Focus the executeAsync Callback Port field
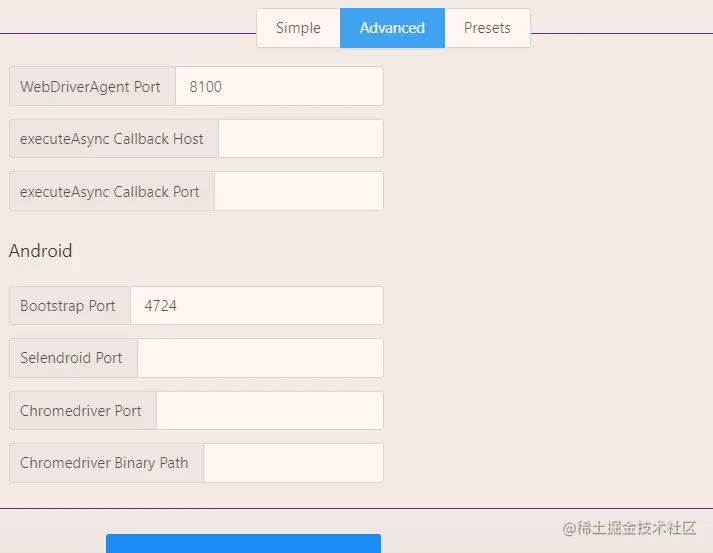 click(299, 191)
